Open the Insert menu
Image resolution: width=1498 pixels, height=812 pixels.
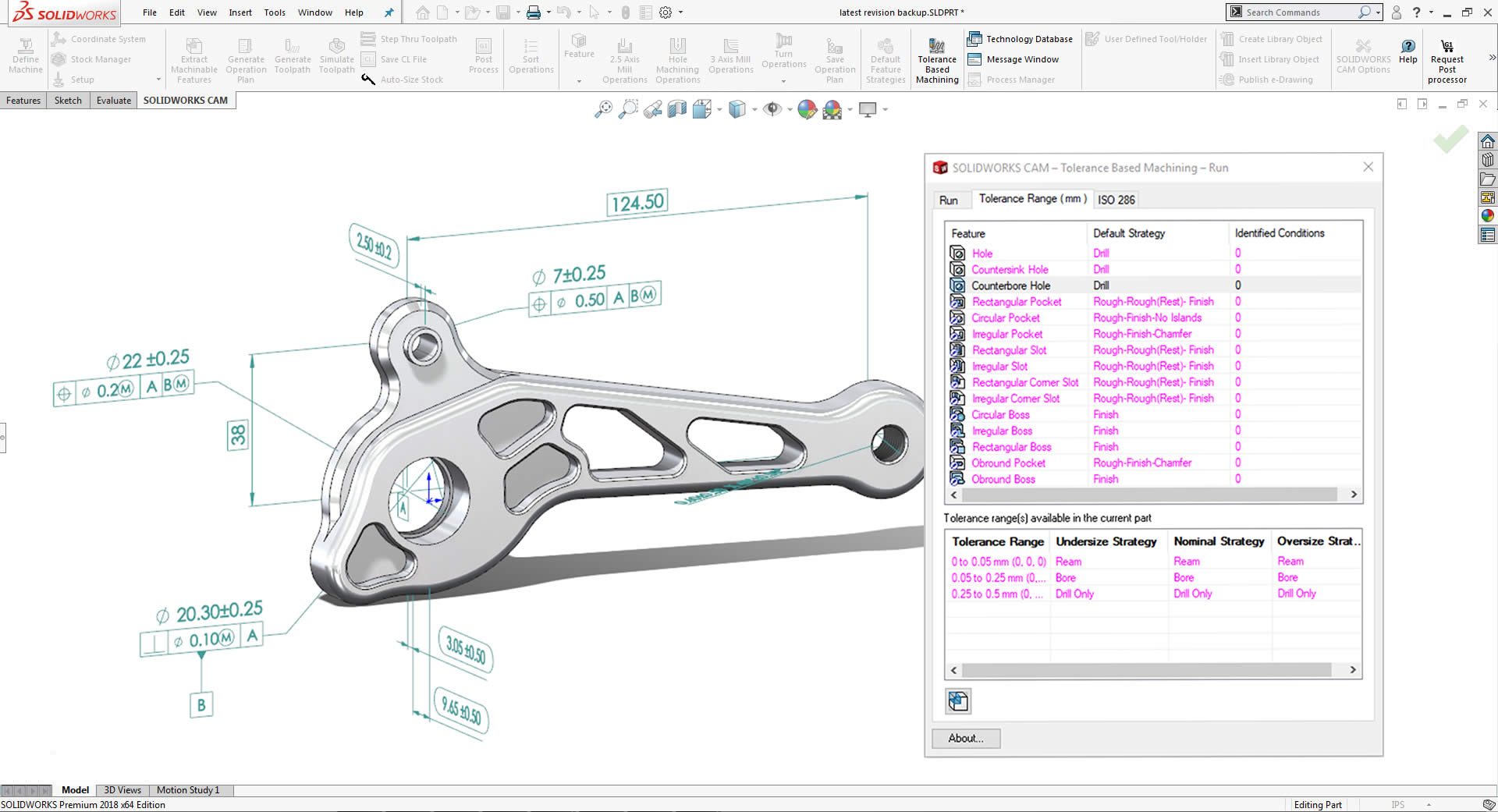(240, 12)
